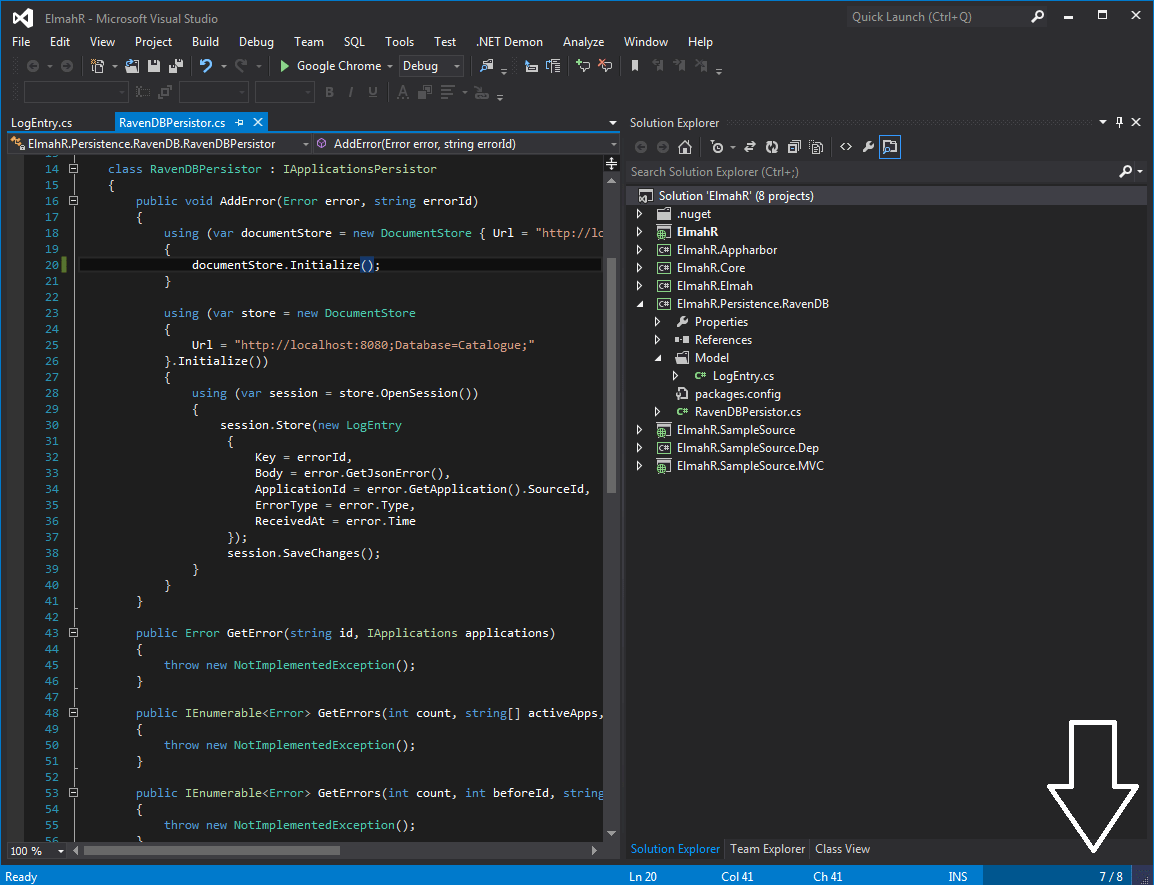Viewport: 1154px width, 885px height.
Task: Open the Analyze menu
Action: click(583, 42)
